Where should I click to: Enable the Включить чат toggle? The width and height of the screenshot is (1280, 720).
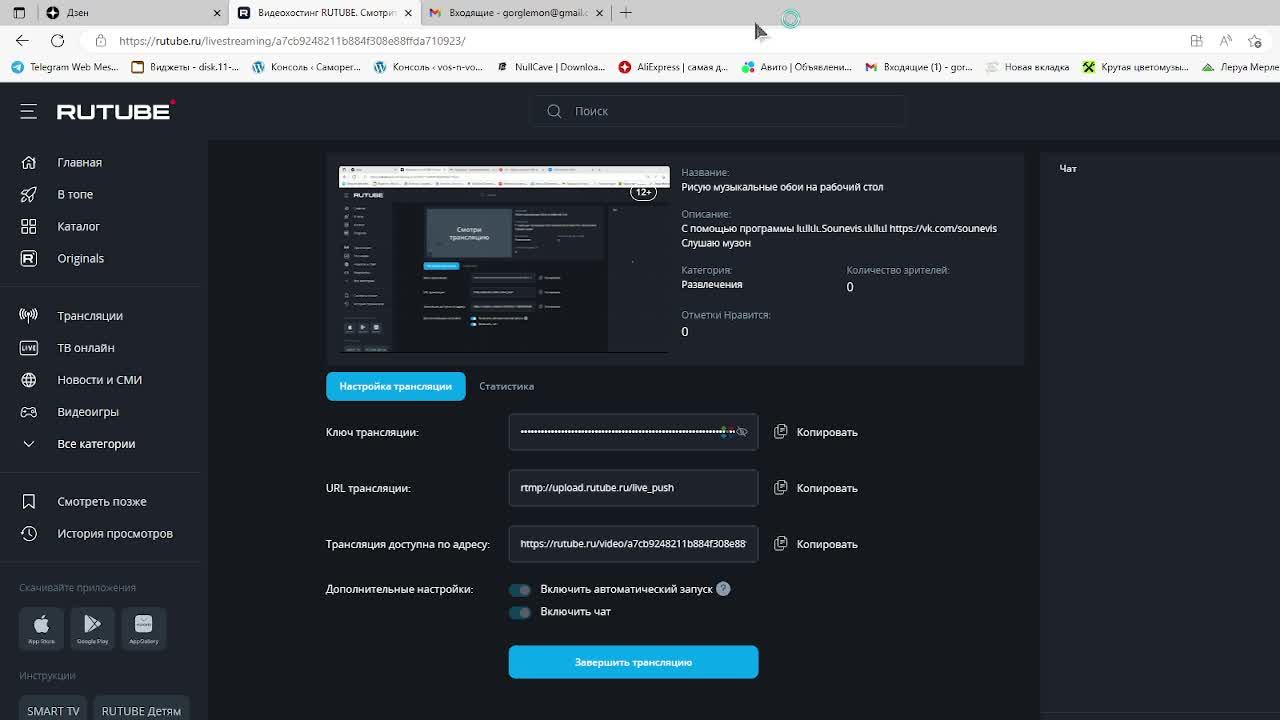(x=519, y=612)
